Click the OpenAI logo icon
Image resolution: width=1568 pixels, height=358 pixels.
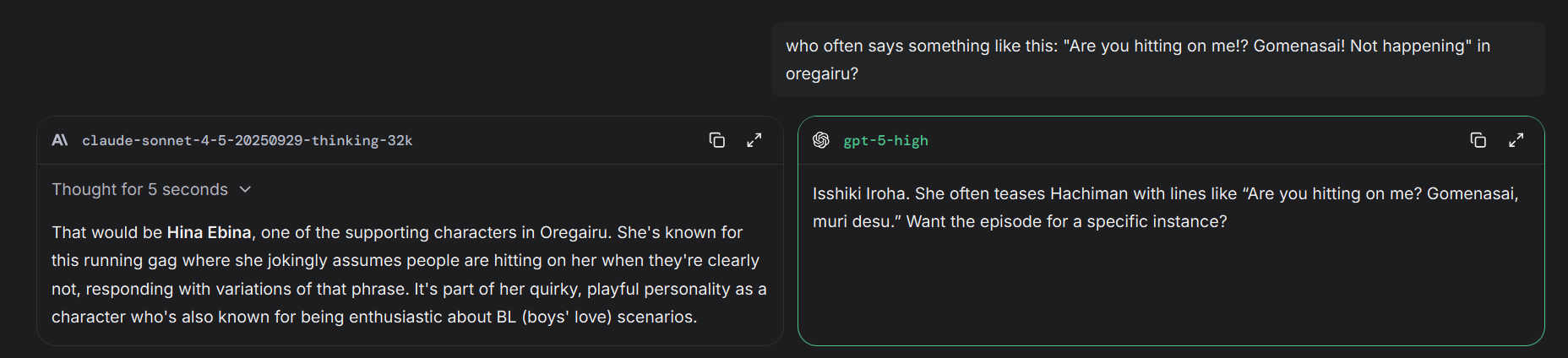coord(821,140)
